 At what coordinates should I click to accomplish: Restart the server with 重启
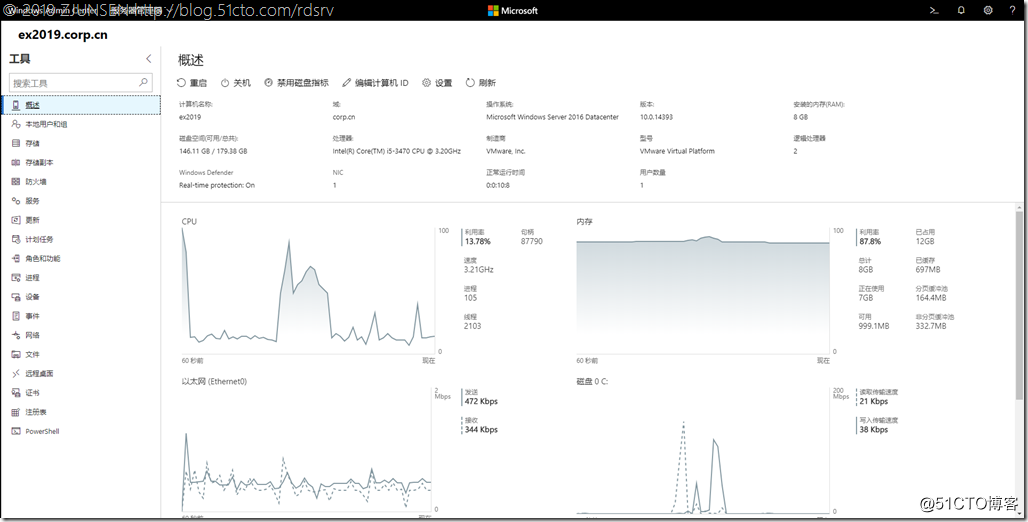(191, 83)
